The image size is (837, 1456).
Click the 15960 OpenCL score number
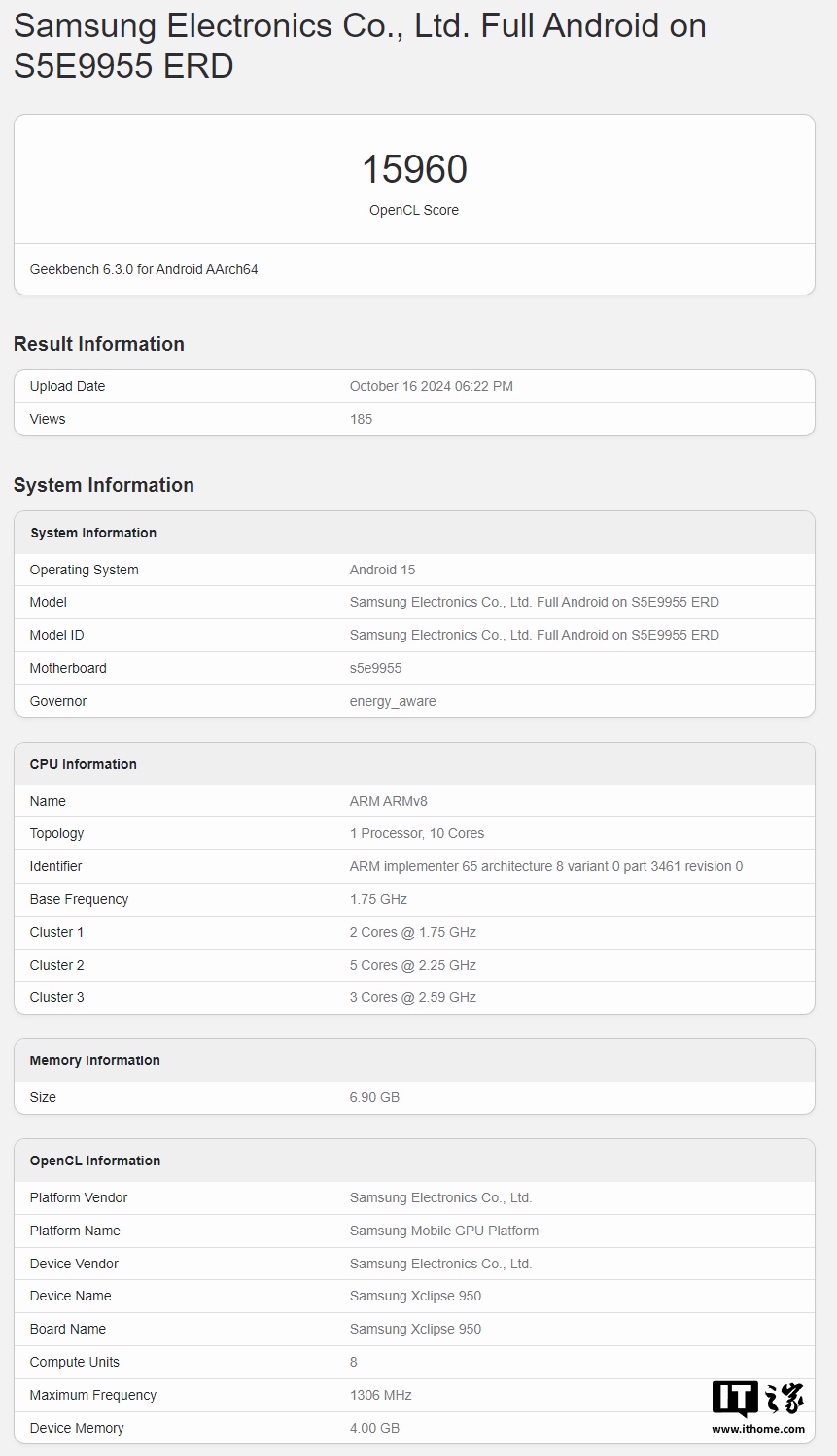(414, 169)
